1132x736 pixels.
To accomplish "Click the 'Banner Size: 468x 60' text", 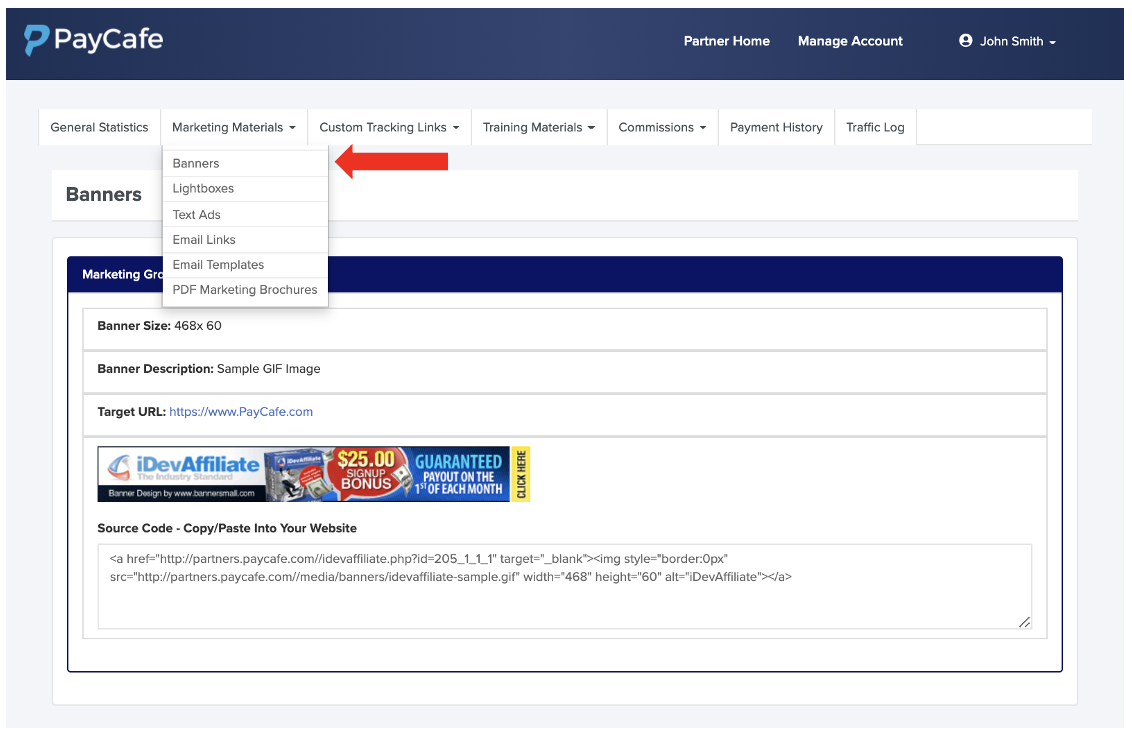I will click(160, 326).
